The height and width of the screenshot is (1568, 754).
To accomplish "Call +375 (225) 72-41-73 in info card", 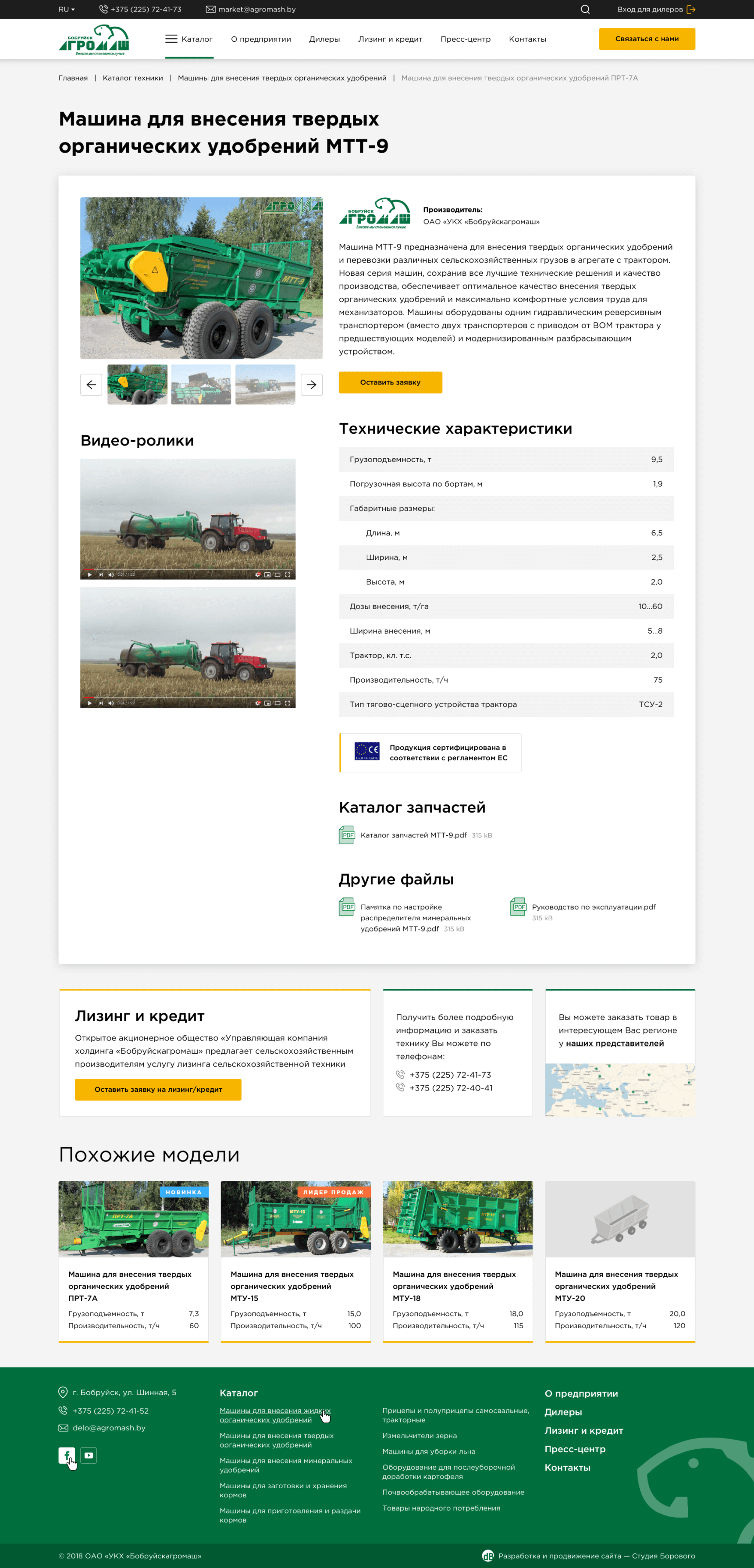I will 450,1075.
